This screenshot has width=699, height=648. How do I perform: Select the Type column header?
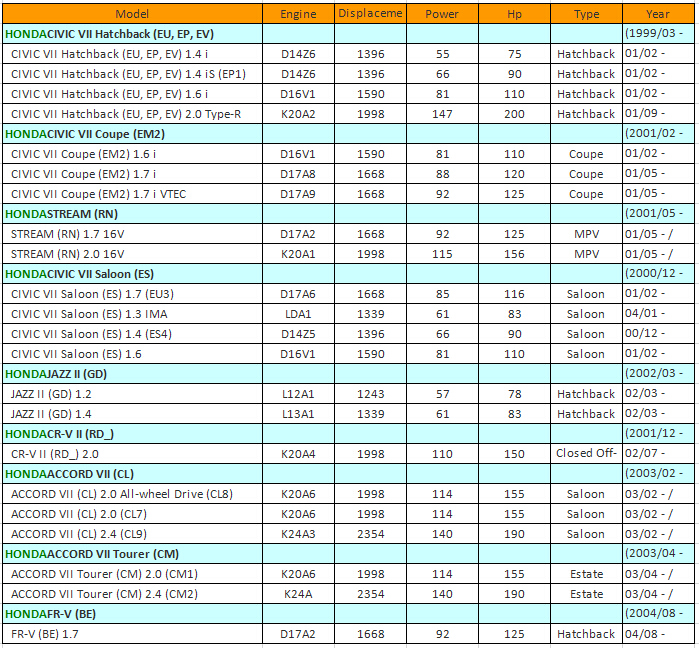(587, 14)
